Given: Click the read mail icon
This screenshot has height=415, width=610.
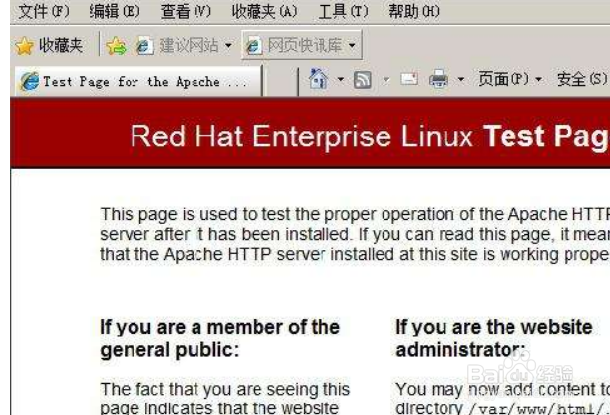Looking at the screenshot, I should coord(409,79).
